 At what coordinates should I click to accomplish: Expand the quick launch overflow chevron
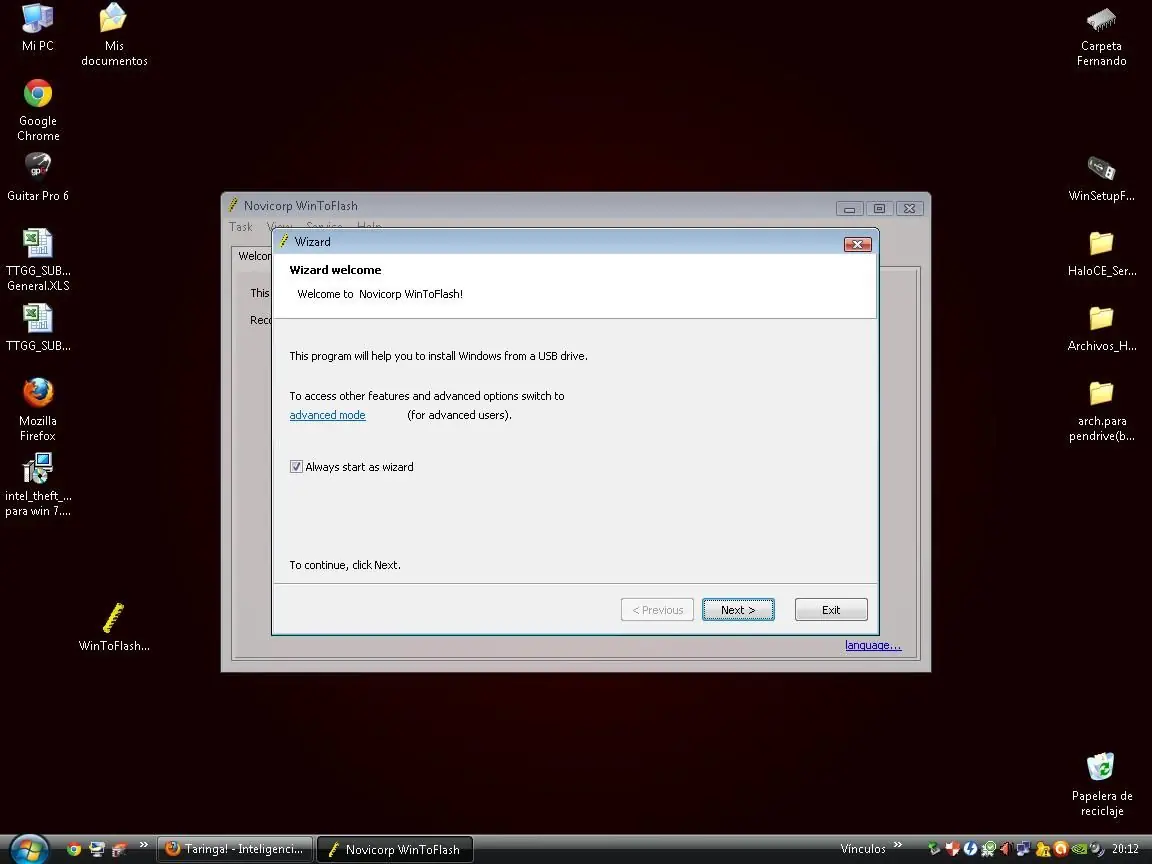143,845
